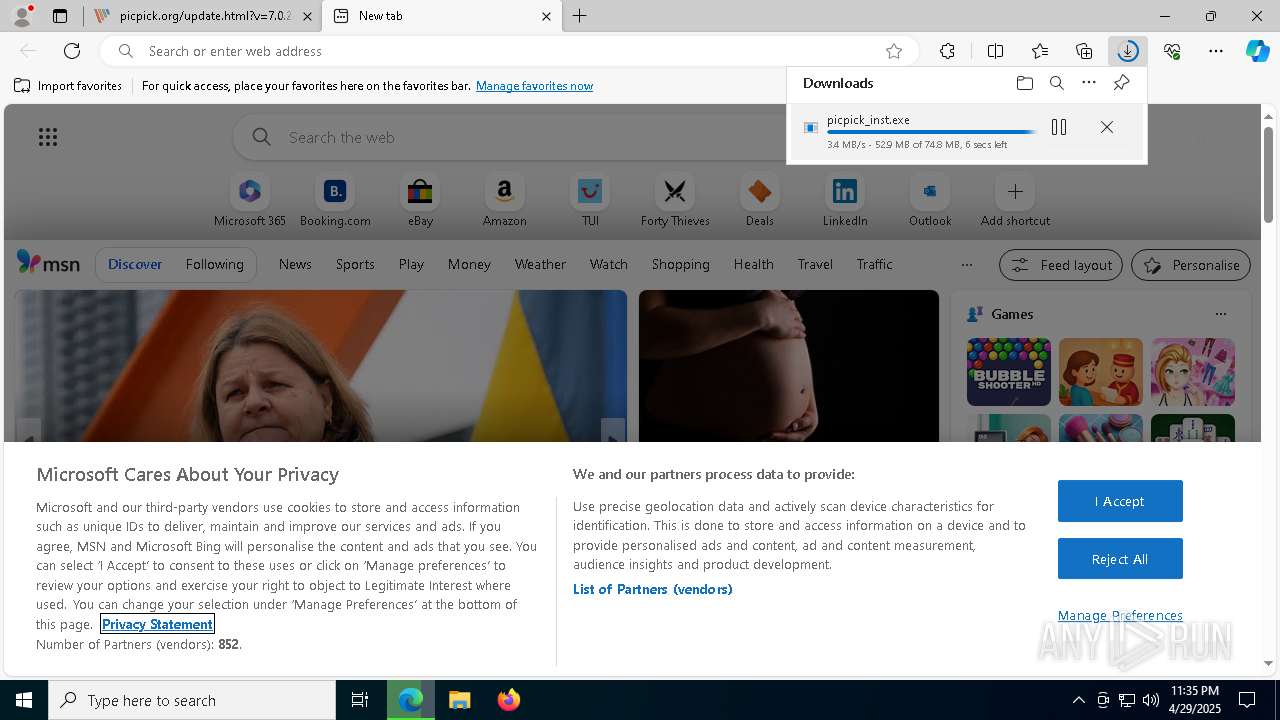This screenshot has width=1280, height=720.
Task: Click Import favorites
Action: click(x=68, y=86)
